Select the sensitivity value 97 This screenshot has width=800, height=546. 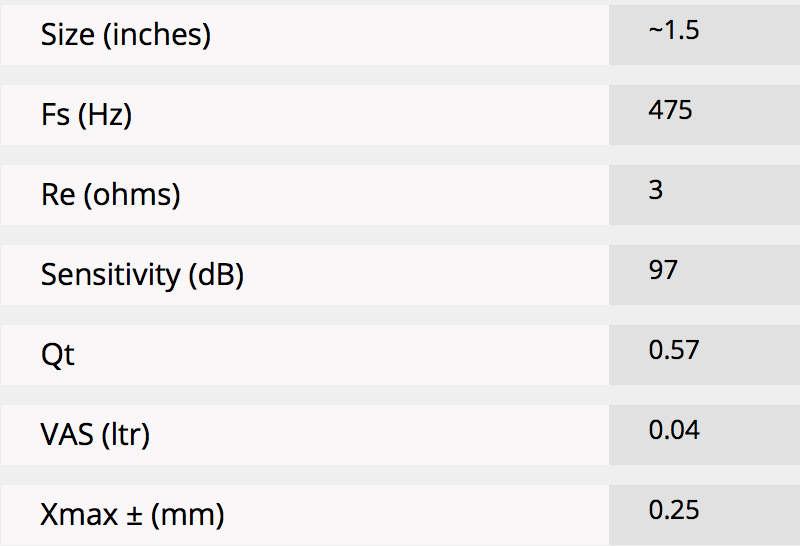coord(663,270)
